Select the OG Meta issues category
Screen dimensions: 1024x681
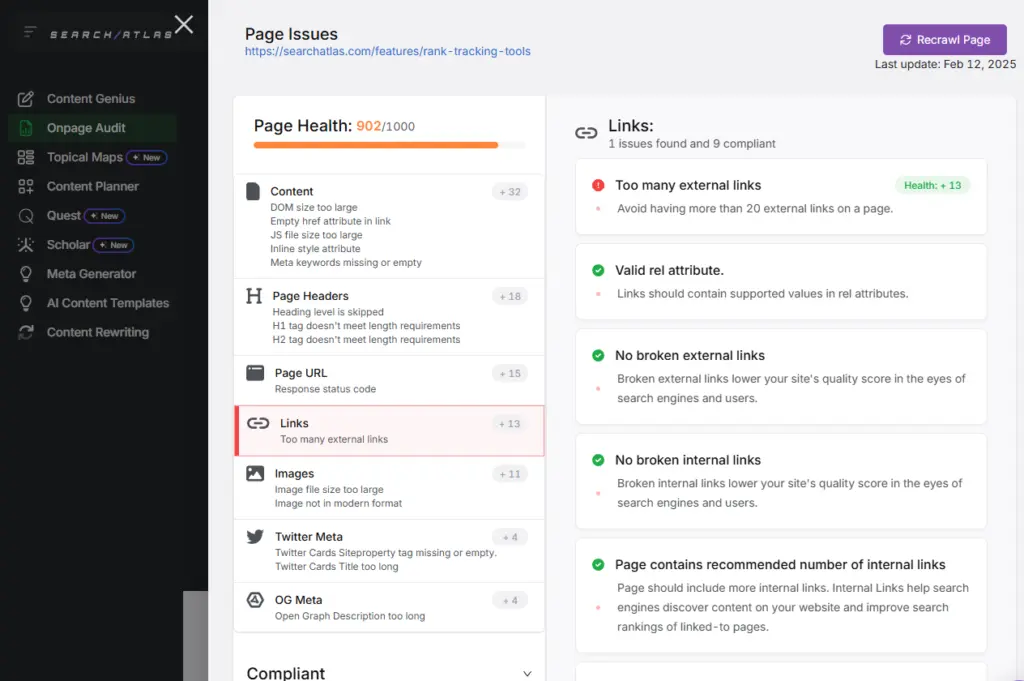coord(389,607)
